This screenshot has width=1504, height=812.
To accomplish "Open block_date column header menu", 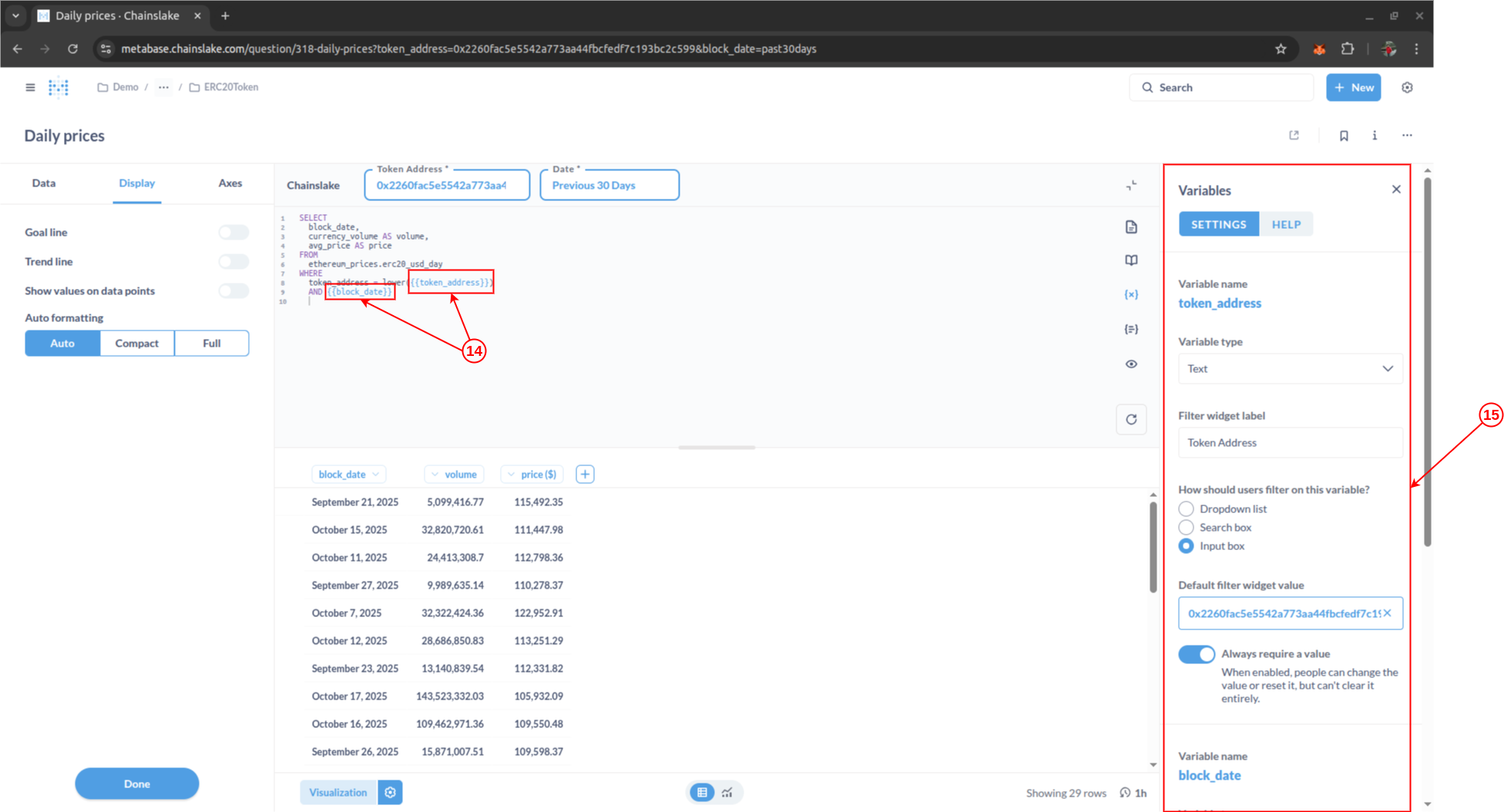I will 348,474.
